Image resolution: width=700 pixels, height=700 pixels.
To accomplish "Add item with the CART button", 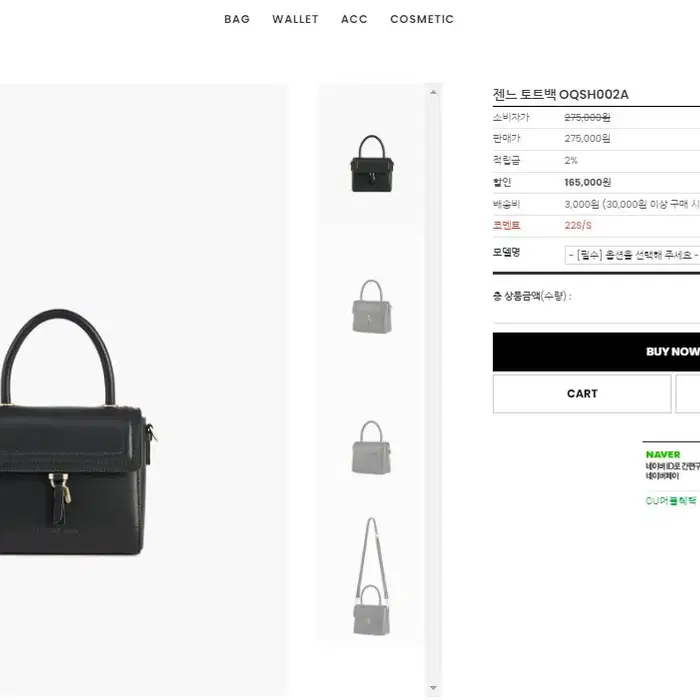I will (x=582, y=394).
